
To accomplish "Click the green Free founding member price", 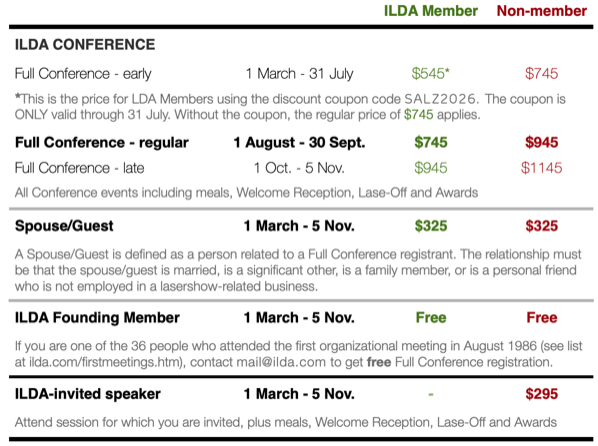I will coord(431,317).
